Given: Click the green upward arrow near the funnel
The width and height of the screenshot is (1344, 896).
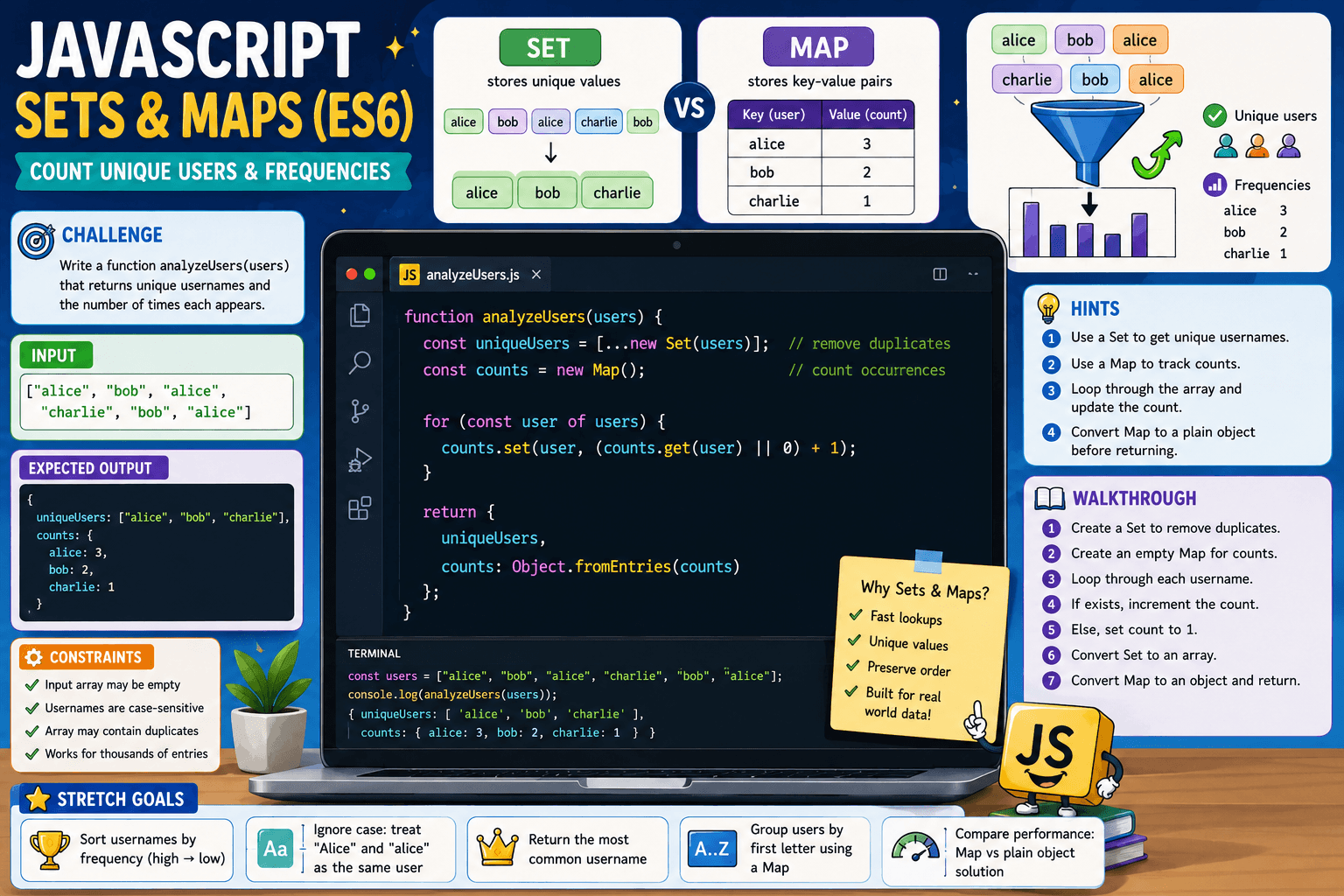Looking at the screenshot, I should pyautogui.click(x=1157, y=154).
